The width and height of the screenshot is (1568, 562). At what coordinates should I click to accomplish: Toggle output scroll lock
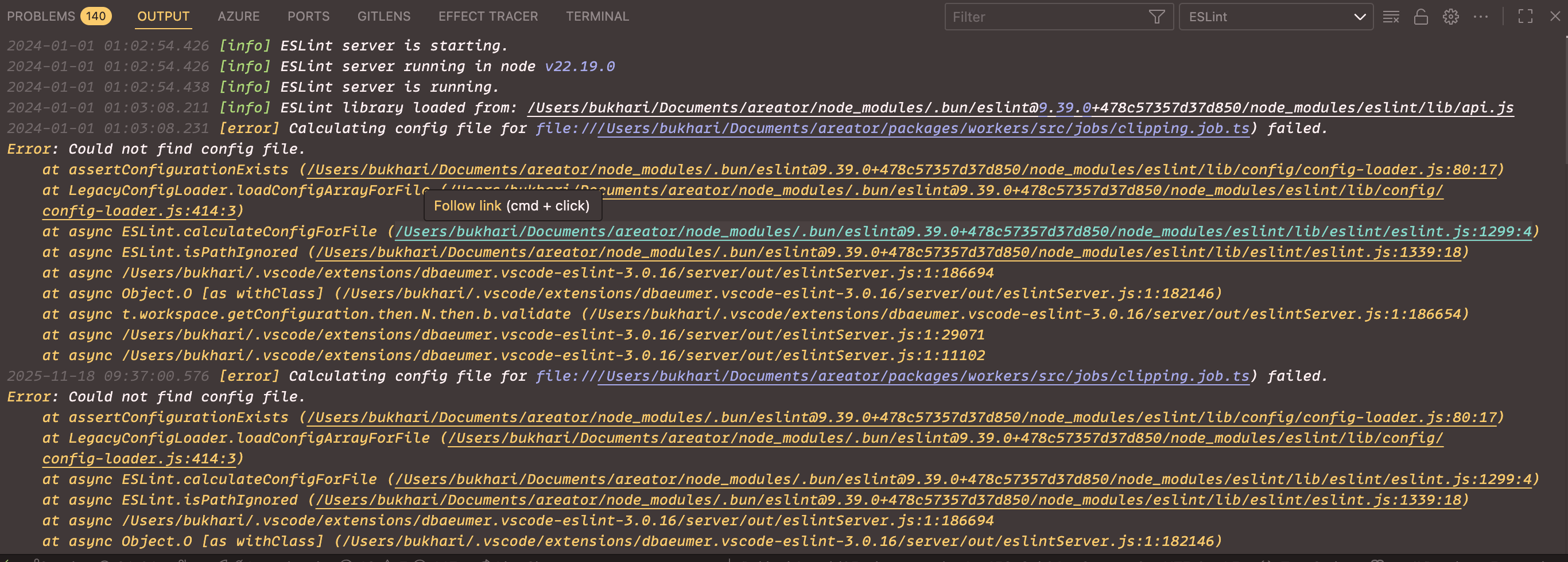1420,17
